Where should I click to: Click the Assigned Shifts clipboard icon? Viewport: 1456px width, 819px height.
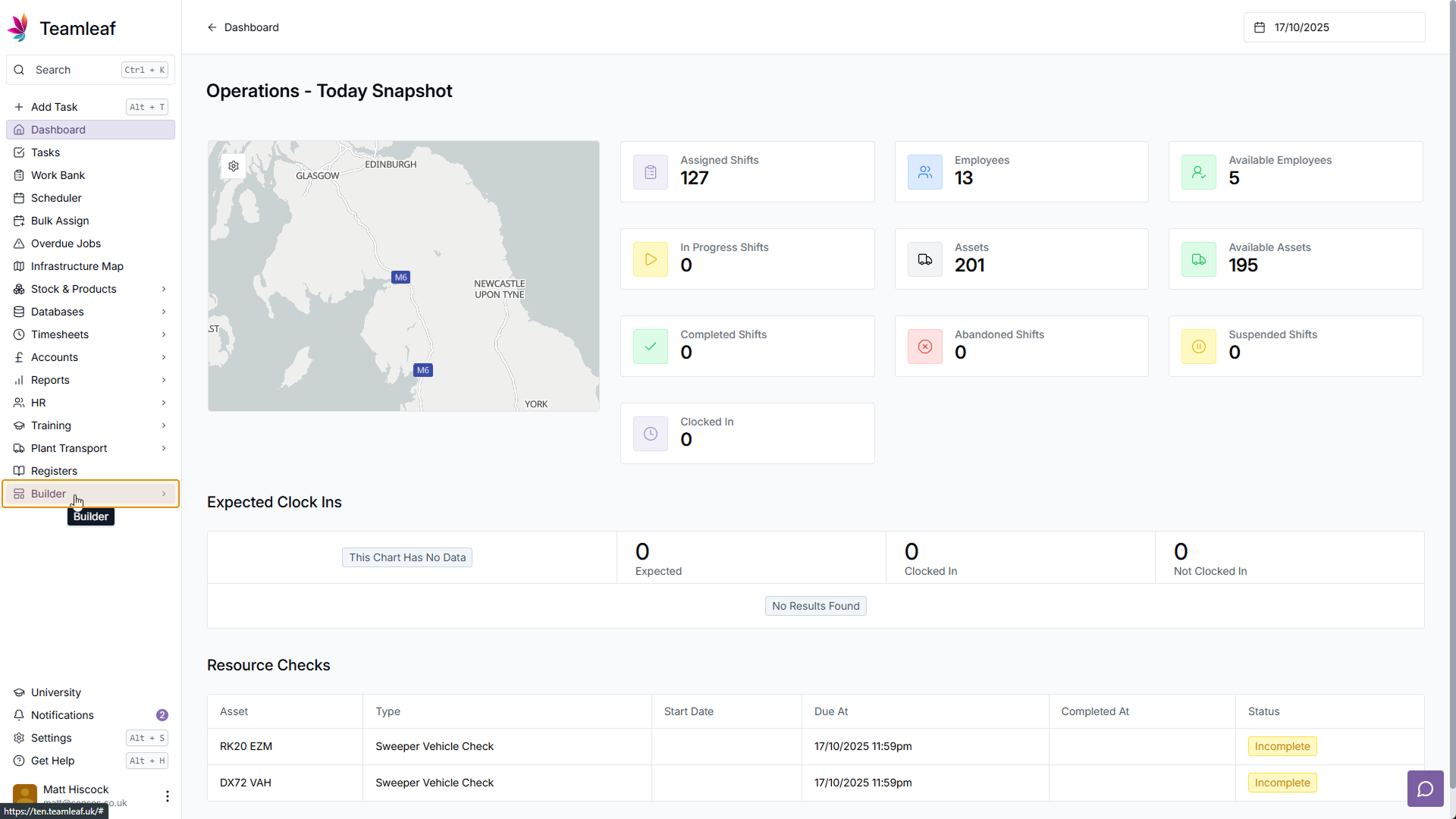[x=651, y=172]
